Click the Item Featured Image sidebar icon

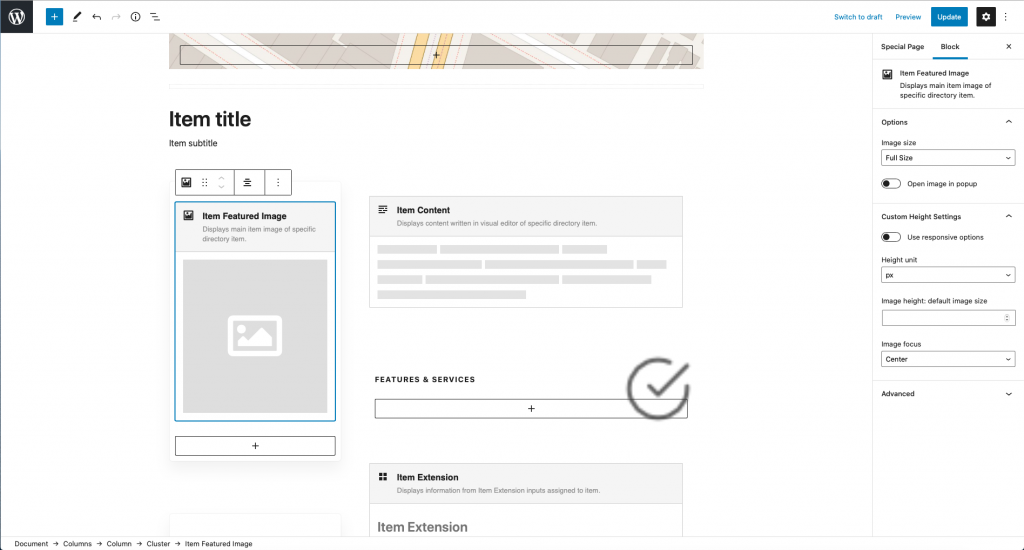887,74
